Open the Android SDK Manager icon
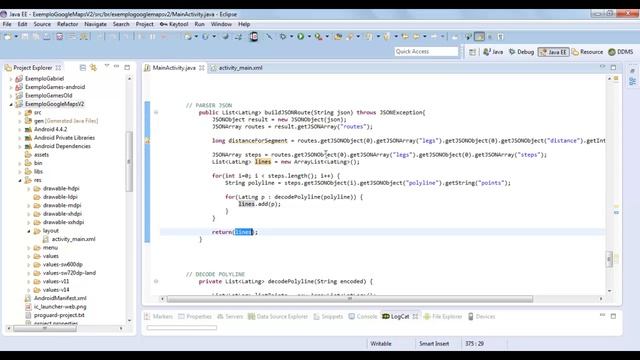The image size is (640, 360). (x=60, y=37)
